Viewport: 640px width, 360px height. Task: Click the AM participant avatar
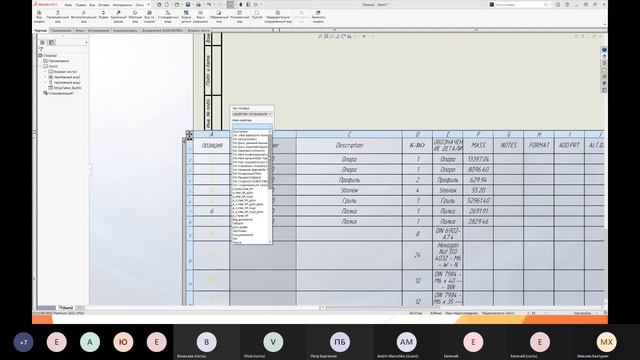click(x=406, y=342)
